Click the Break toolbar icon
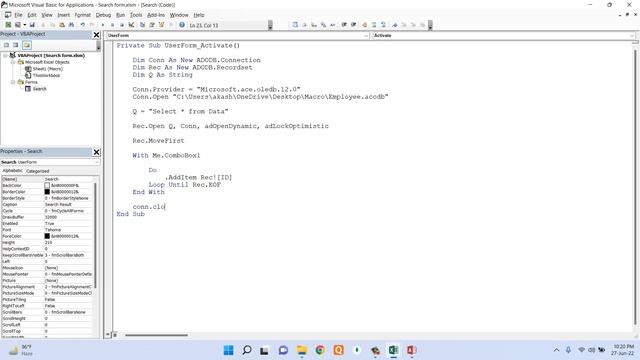This screenshot has width=640, height=360. (x=112, y=25)
